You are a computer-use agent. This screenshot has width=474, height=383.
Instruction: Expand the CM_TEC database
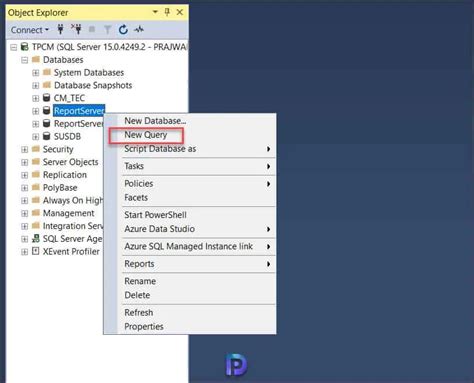pos(36,98)
